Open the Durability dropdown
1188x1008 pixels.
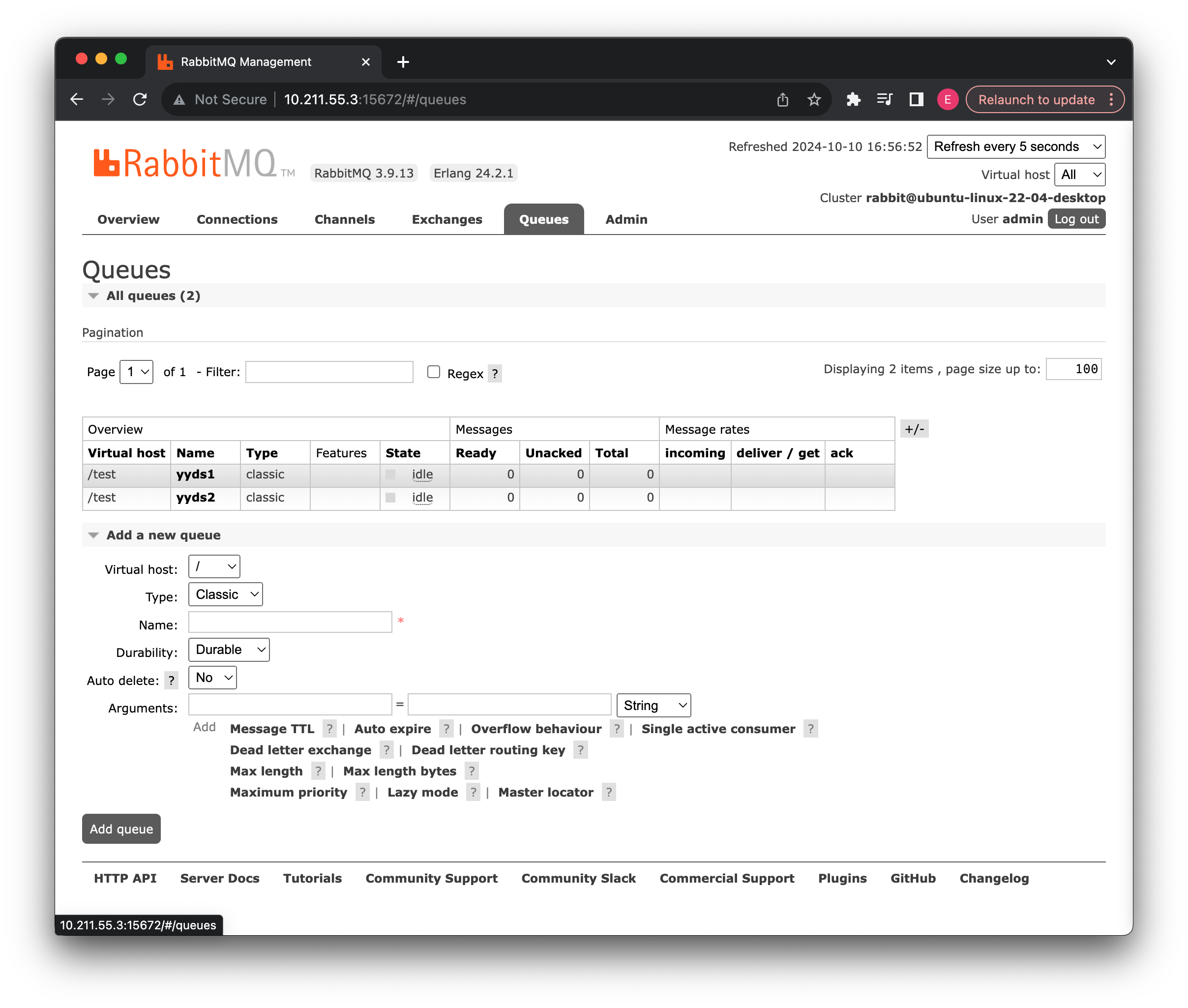coord(229,650)
